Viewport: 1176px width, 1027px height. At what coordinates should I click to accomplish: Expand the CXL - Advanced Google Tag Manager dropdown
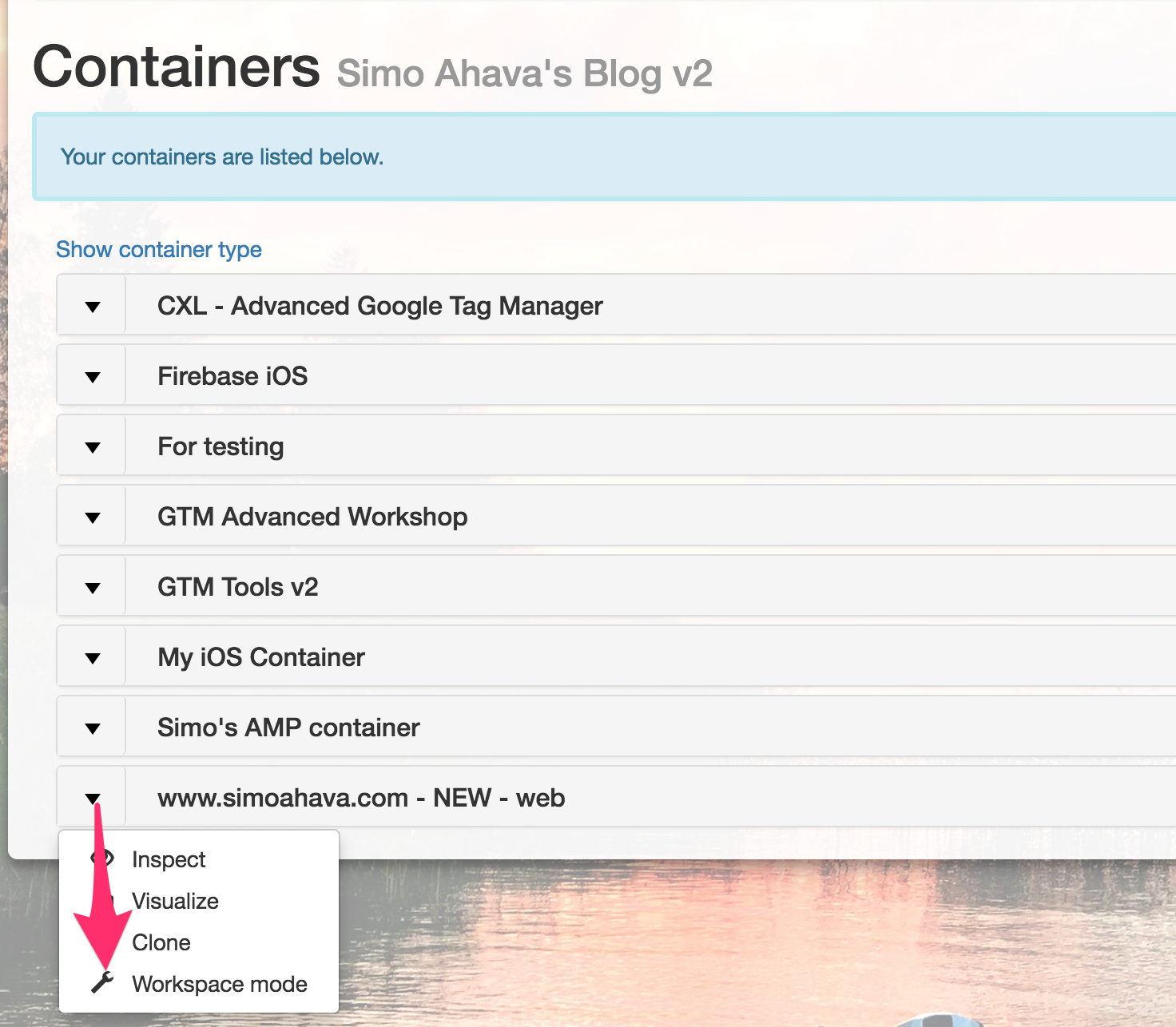pyautogui.click(x=92, y=306)
